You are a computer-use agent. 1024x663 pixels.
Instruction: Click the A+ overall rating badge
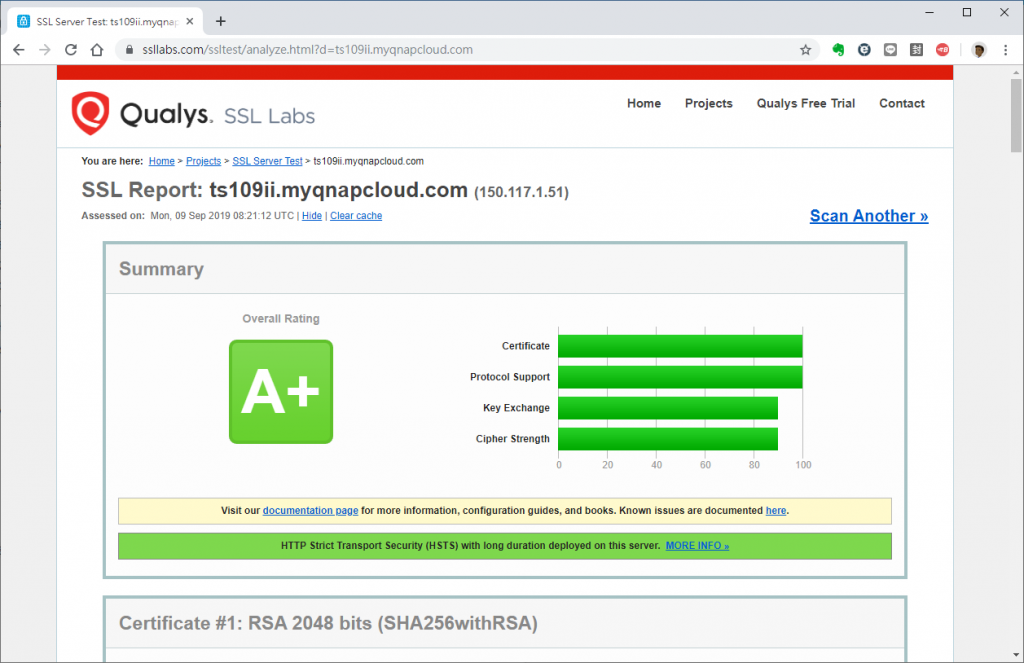[281, 392]
